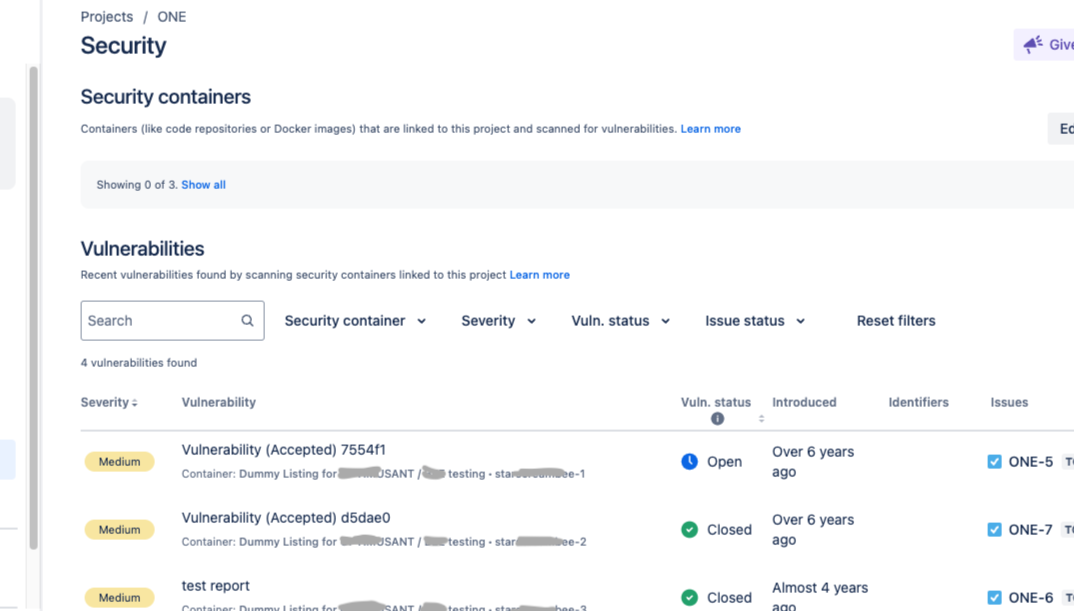Image resolution: width=1074 pixels, height=611 pixels.
Task: Expand the Severity filter dropdown
Action: pyautogui.click(x=498, y=321)
